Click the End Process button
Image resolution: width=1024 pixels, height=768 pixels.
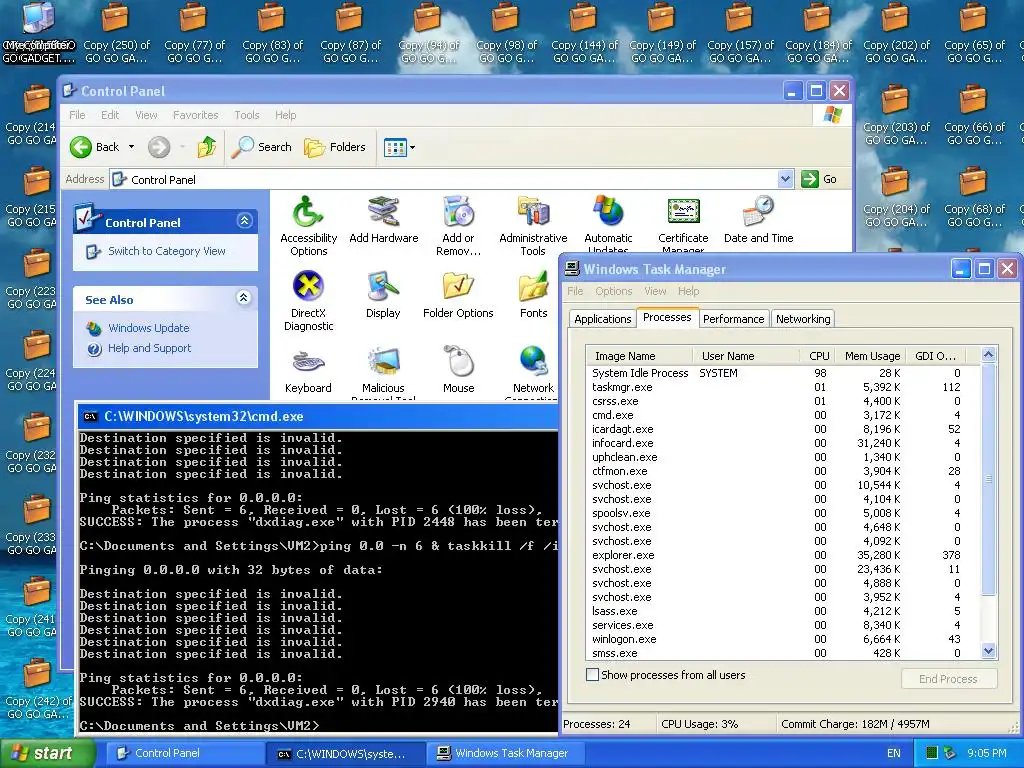948,679
